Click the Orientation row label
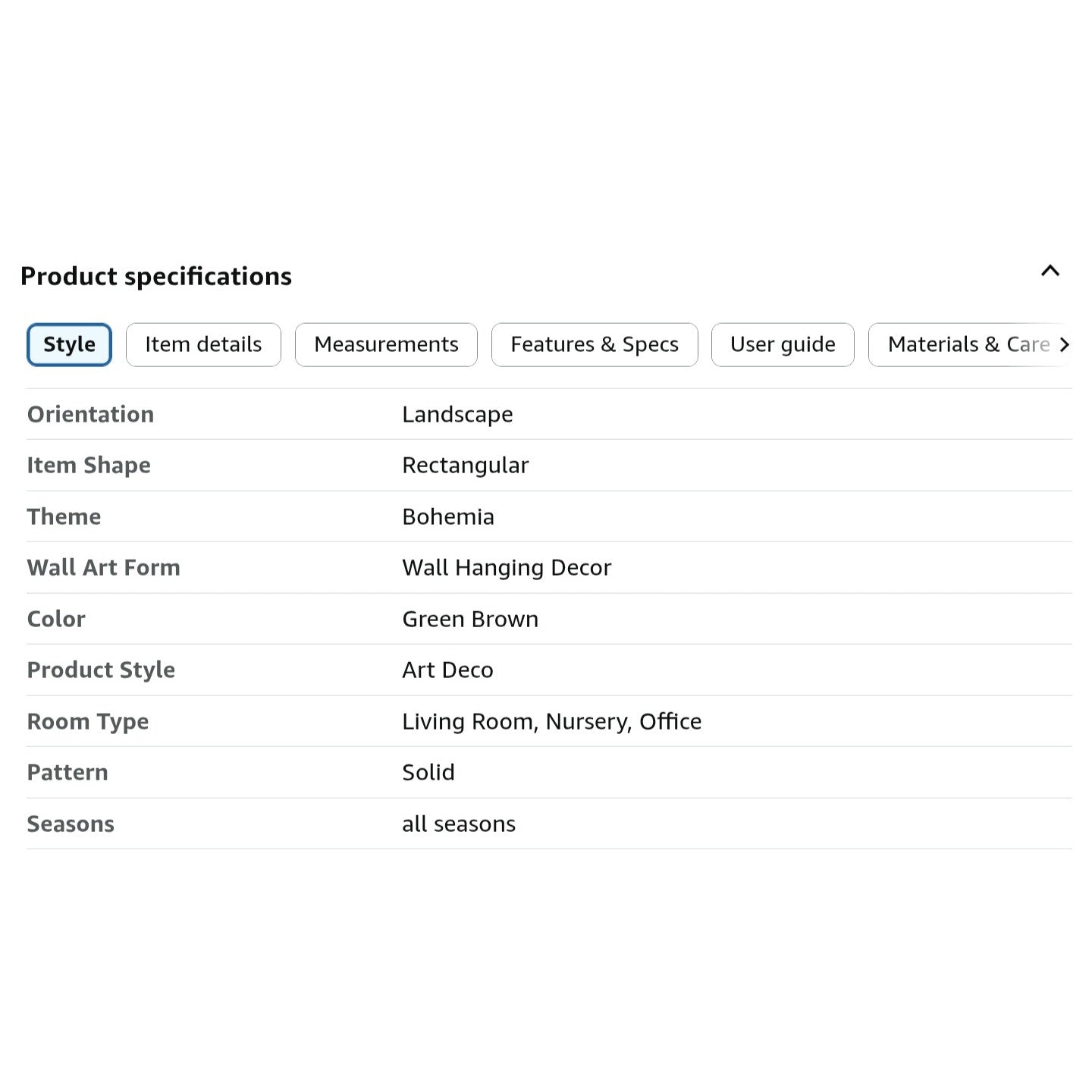 point(90,415)
